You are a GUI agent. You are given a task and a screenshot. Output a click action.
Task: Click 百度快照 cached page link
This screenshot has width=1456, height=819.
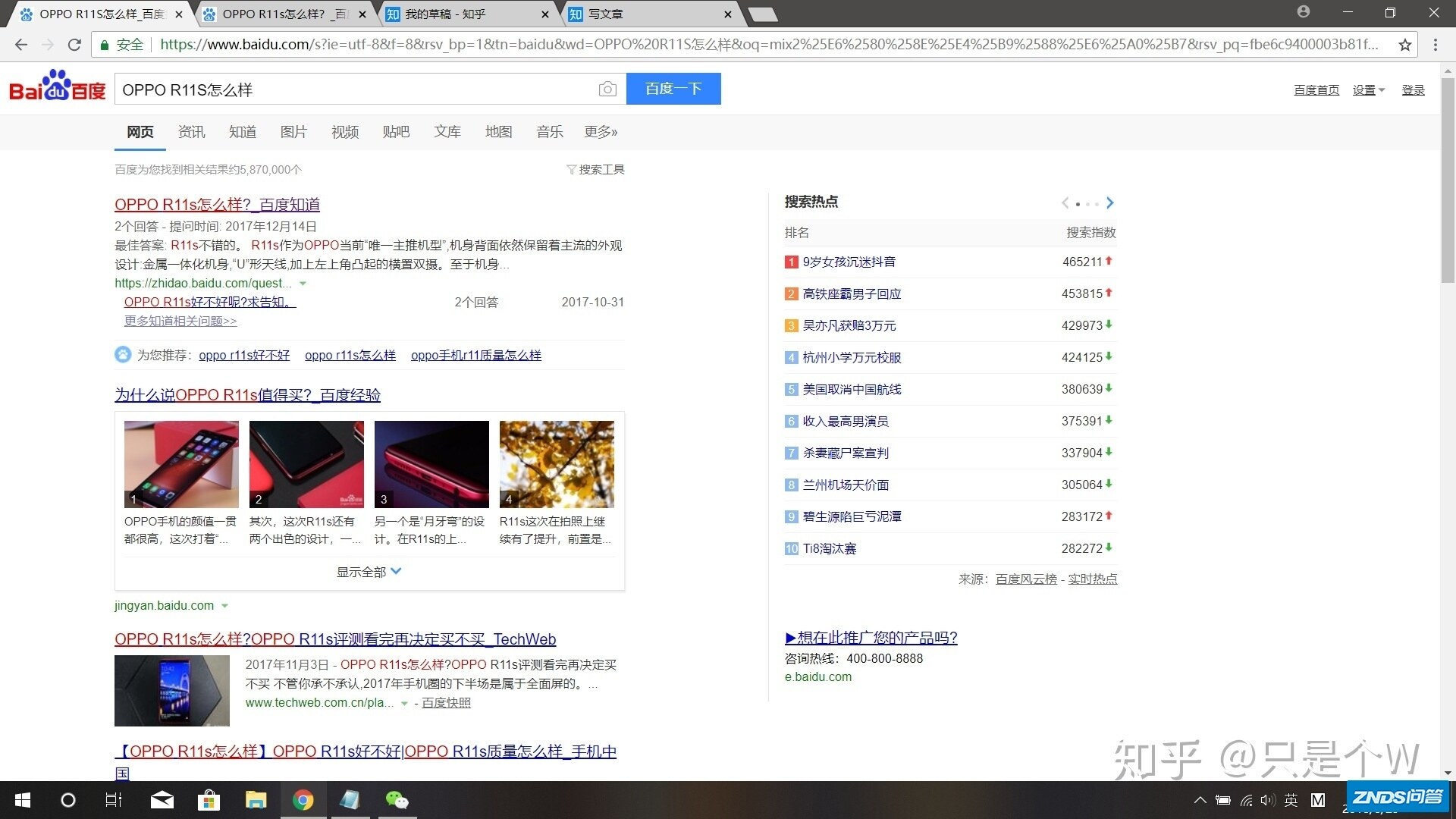point(446,703)
